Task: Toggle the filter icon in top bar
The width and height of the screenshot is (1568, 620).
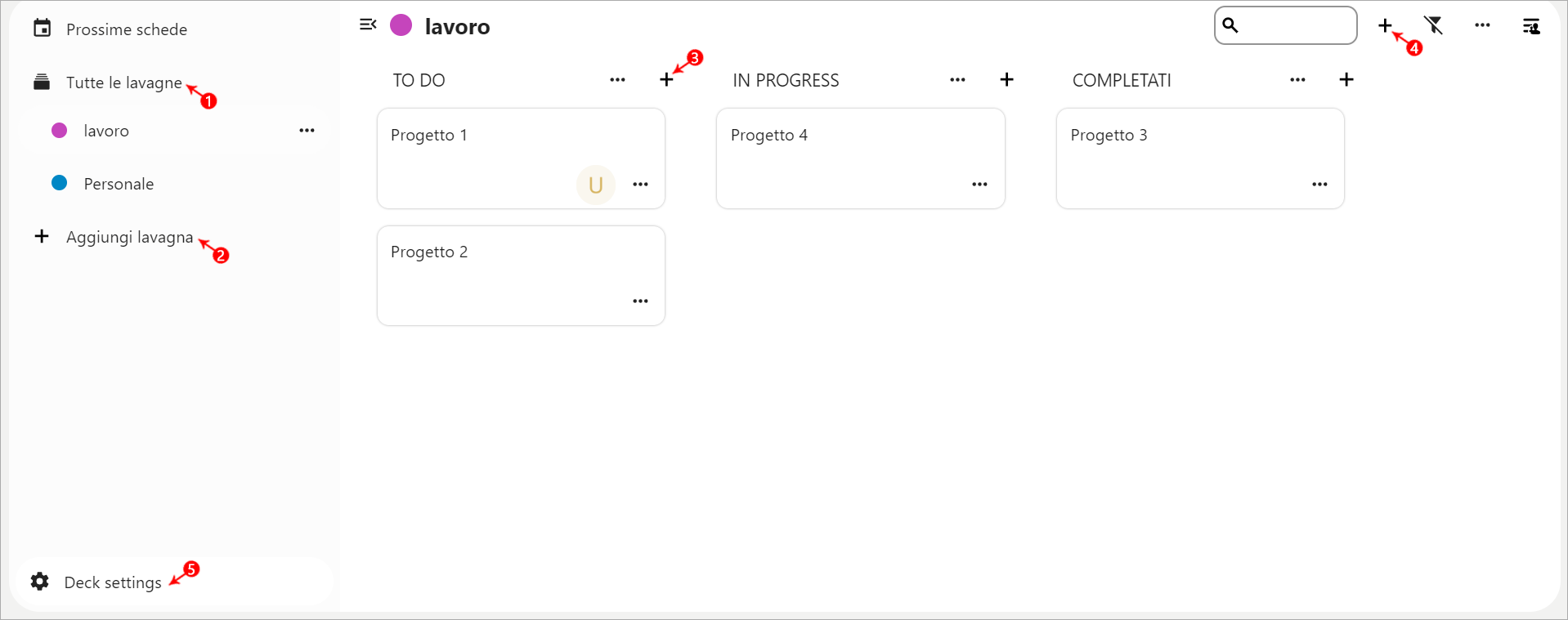Action: point(1433,26)
